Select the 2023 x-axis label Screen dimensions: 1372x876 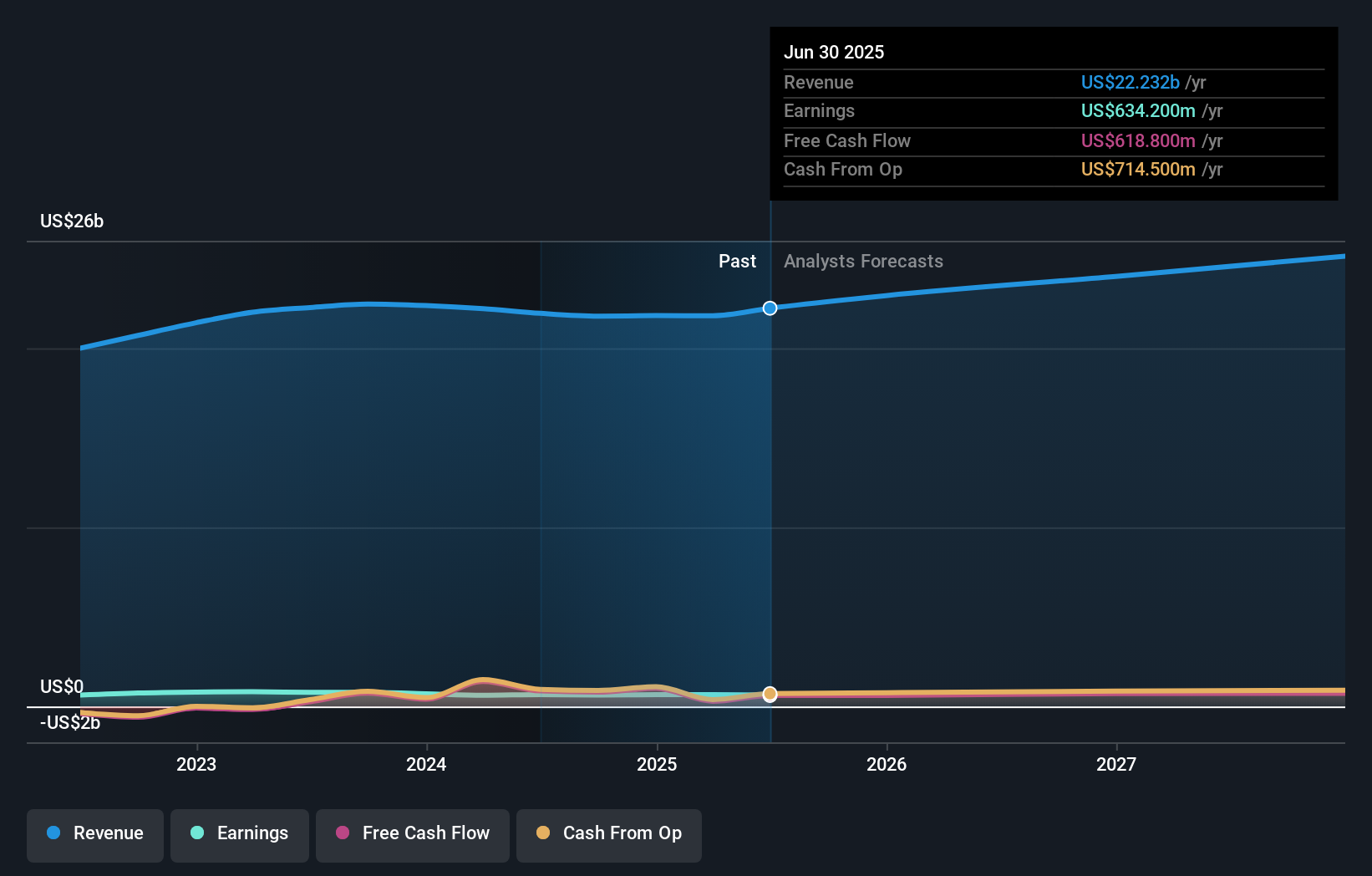[196, 764]
